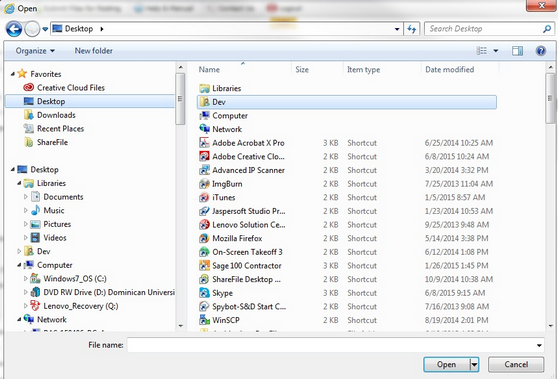The image size is (558, 379).
Task: Open the Open button split arrow
Action: coord(474,364)
